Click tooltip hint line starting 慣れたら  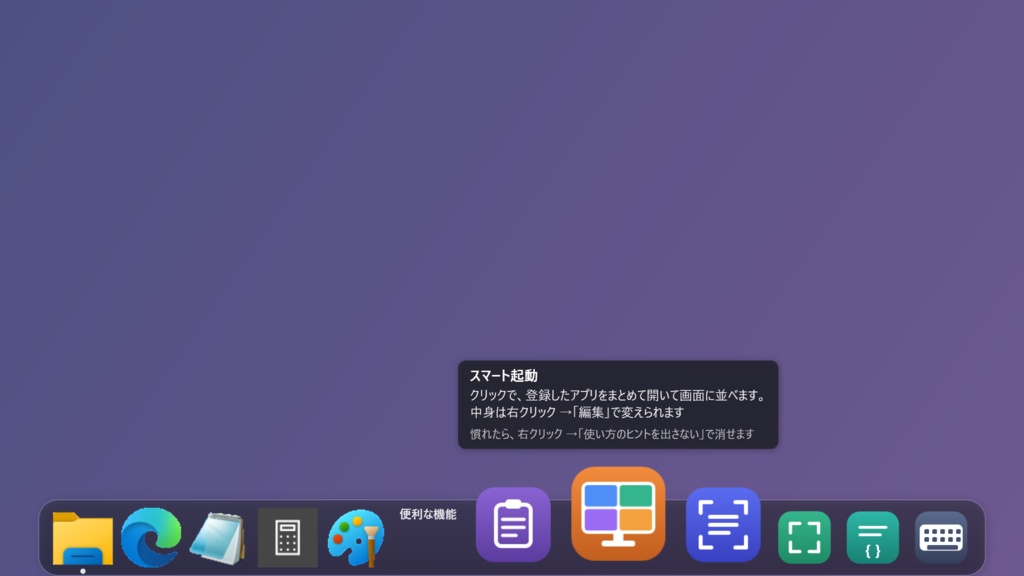(612, 434)
